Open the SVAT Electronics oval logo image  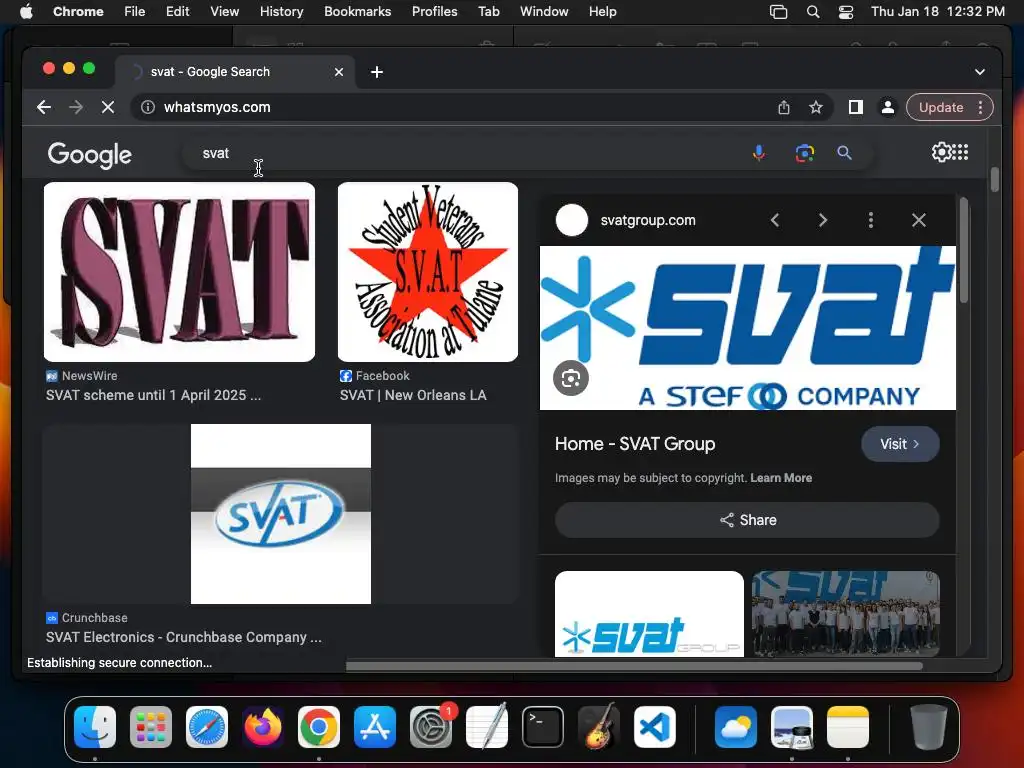pyautogui.click(x=281, y=514)
